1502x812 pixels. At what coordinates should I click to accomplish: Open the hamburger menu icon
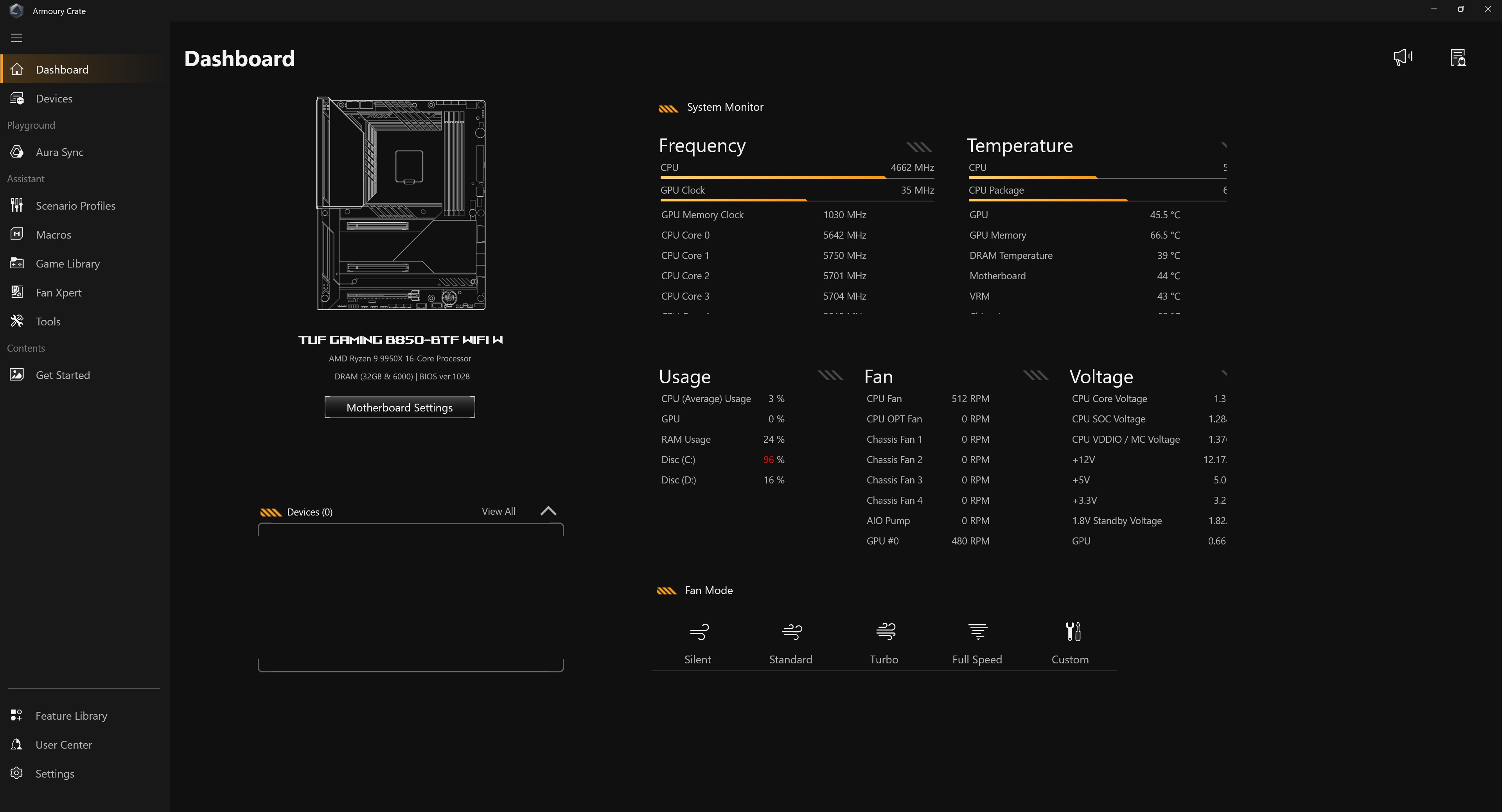(x=16, y=38)
